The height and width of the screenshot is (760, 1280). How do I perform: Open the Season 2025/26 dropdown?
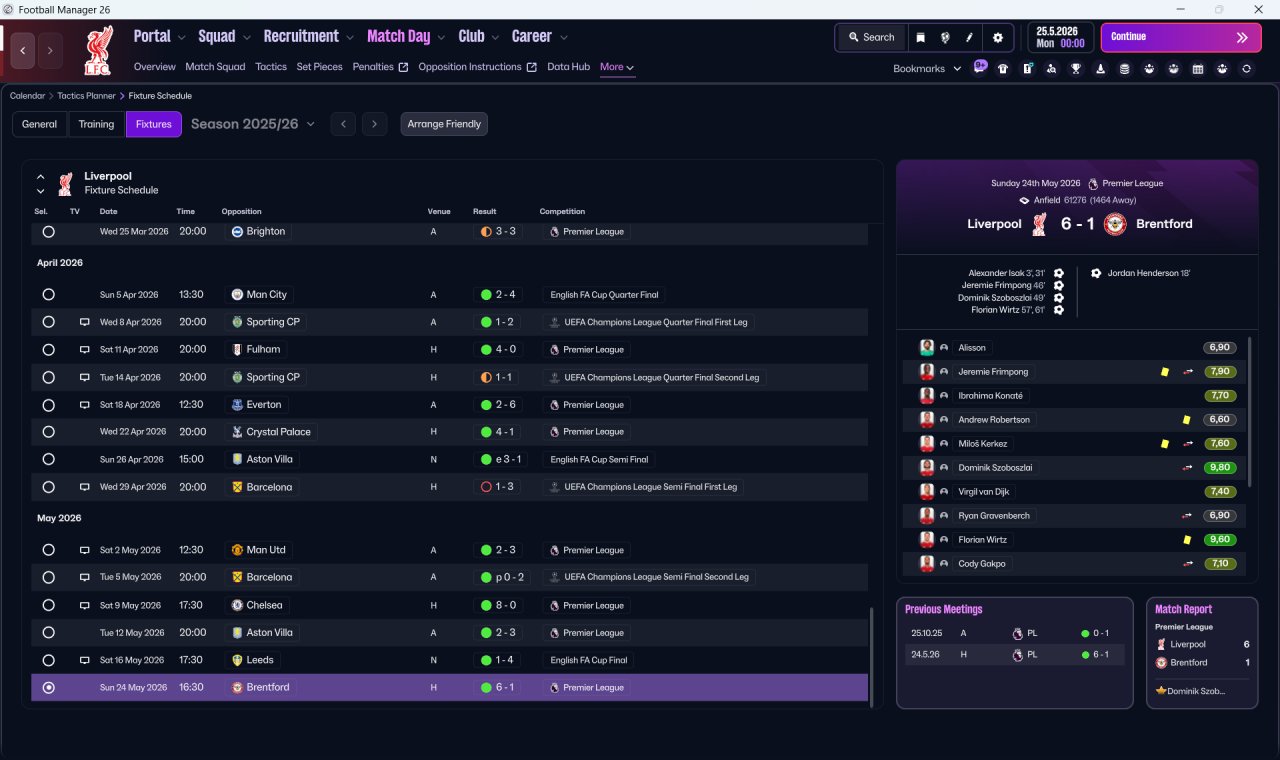[x=252, y=124]
